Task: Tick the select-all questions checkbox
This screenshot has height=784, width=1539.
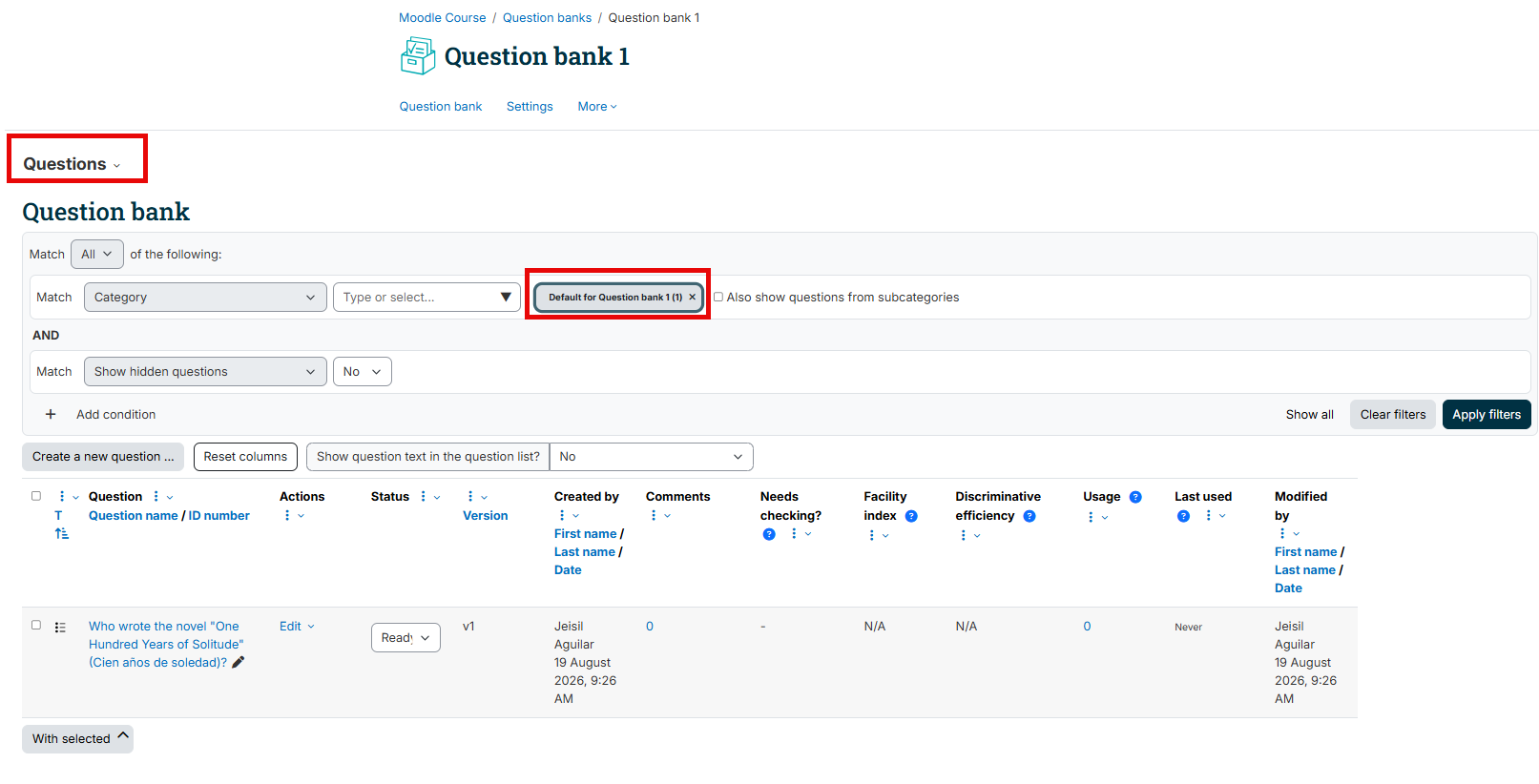Action: pos(36,496)
